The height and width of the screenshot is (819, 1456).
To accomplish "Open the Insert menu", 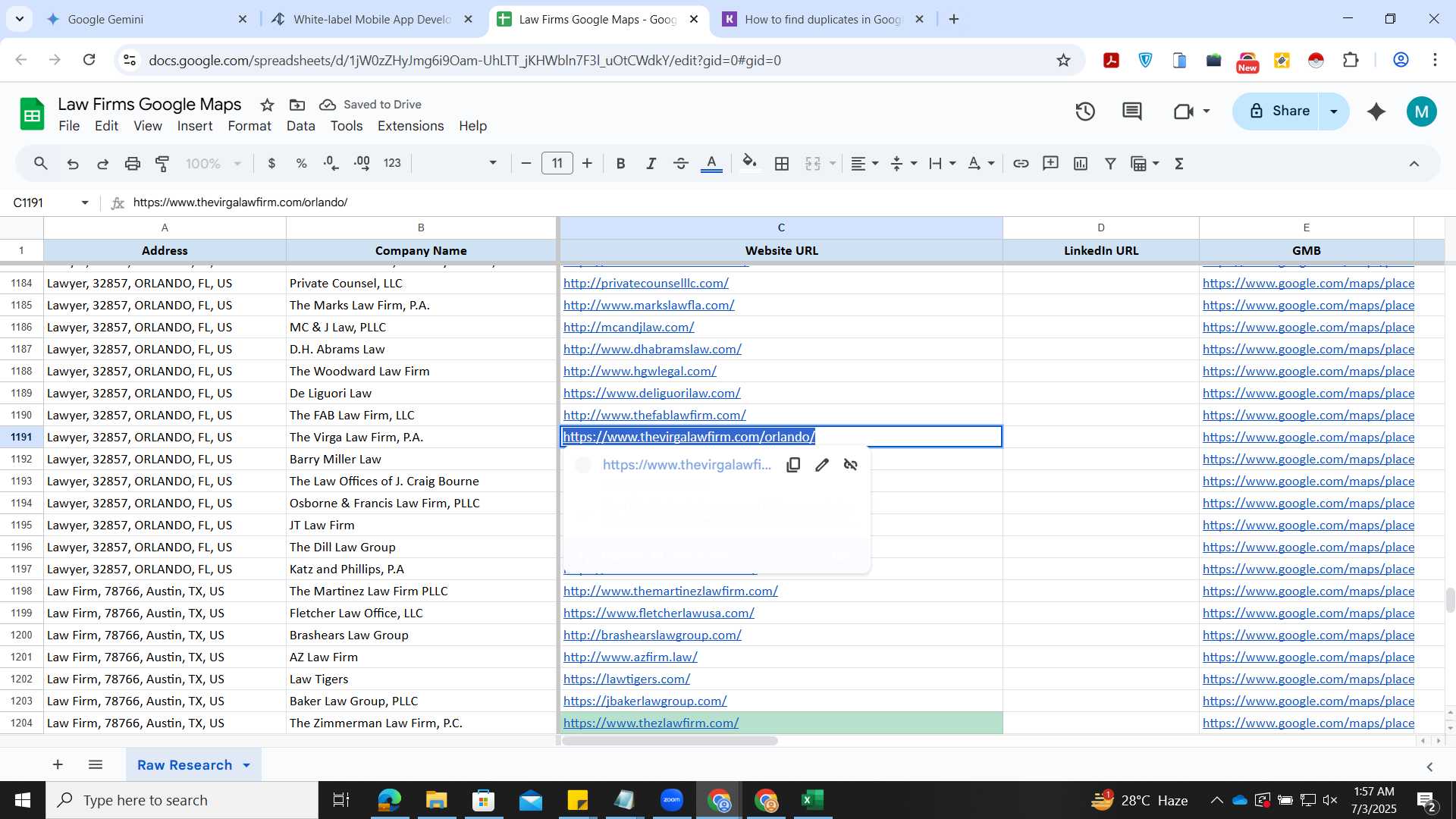I will [195, 126].
